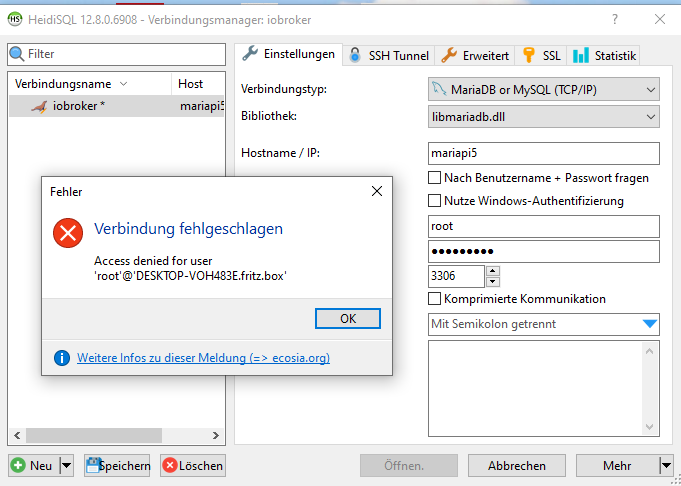Image resolution: width=681 pixels, height=486 pixels.
Task: Click the Öffnen button
Action: pos(409,466)
